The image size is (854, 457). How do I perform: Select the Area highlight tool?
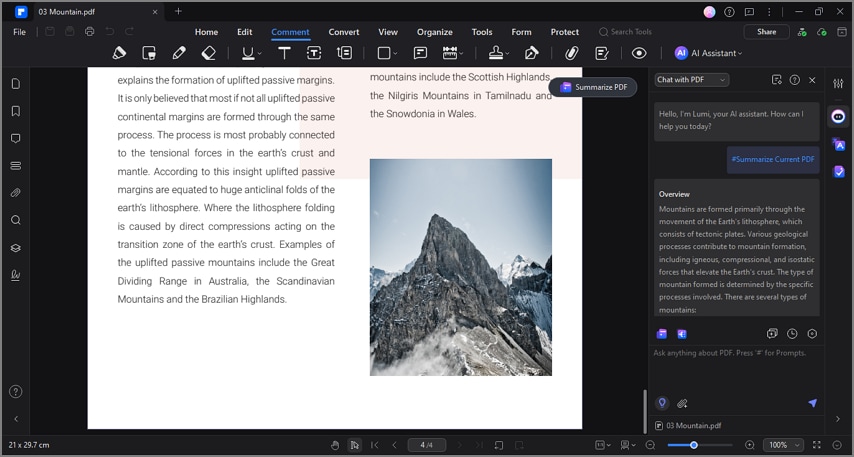click(149, 53)
